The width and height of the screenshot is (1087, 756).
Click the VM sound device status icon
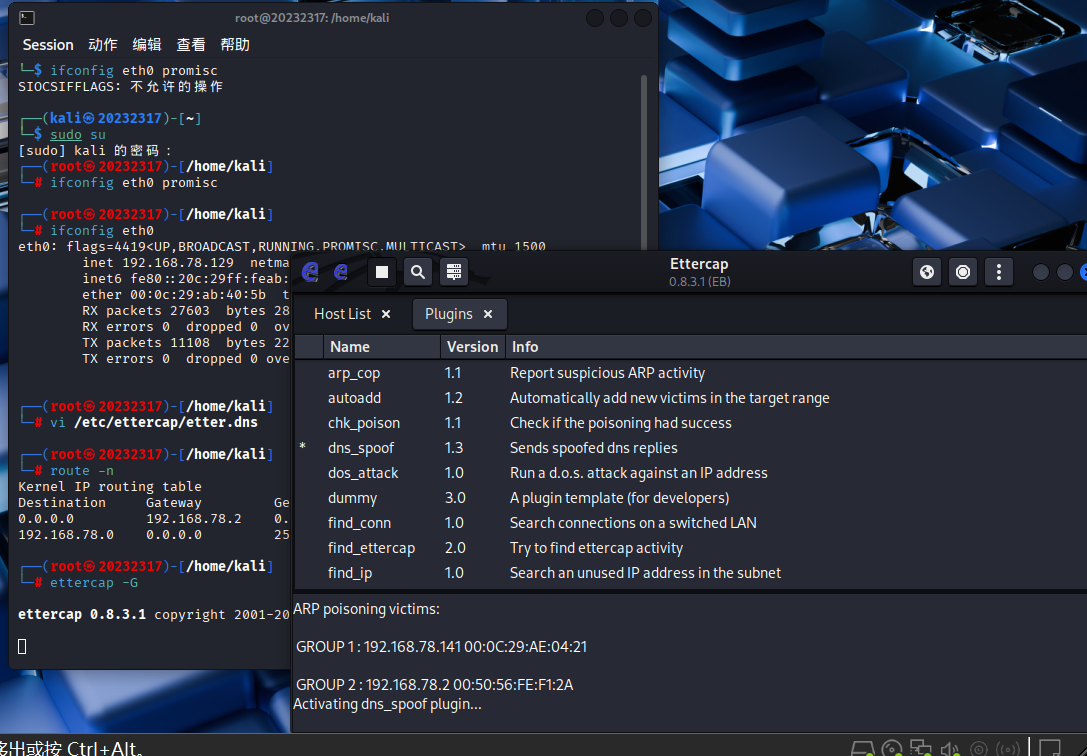(950, 749)
